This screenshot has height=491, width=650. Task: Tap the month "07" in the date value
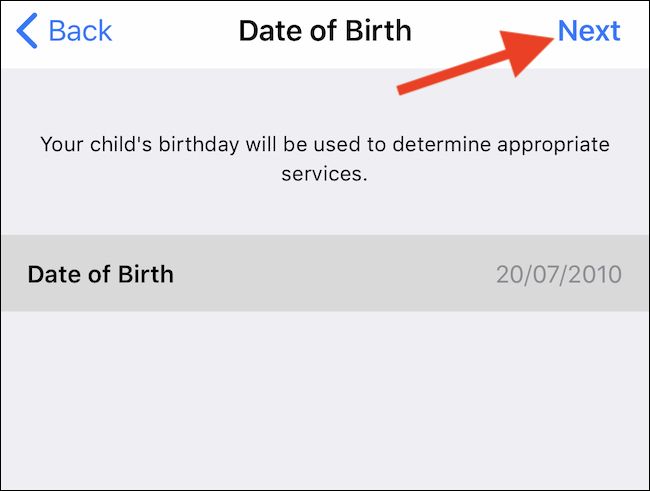[547, 274]
